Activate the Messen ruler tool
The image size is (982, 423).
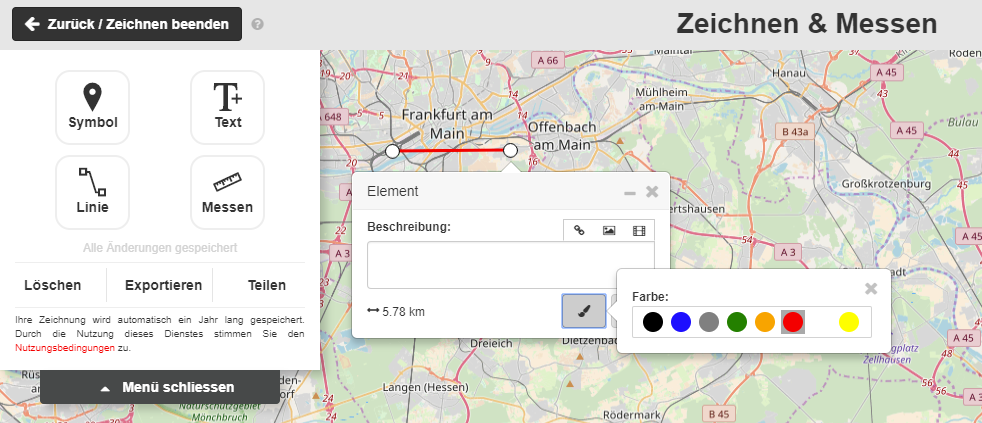tap(228, 192)
